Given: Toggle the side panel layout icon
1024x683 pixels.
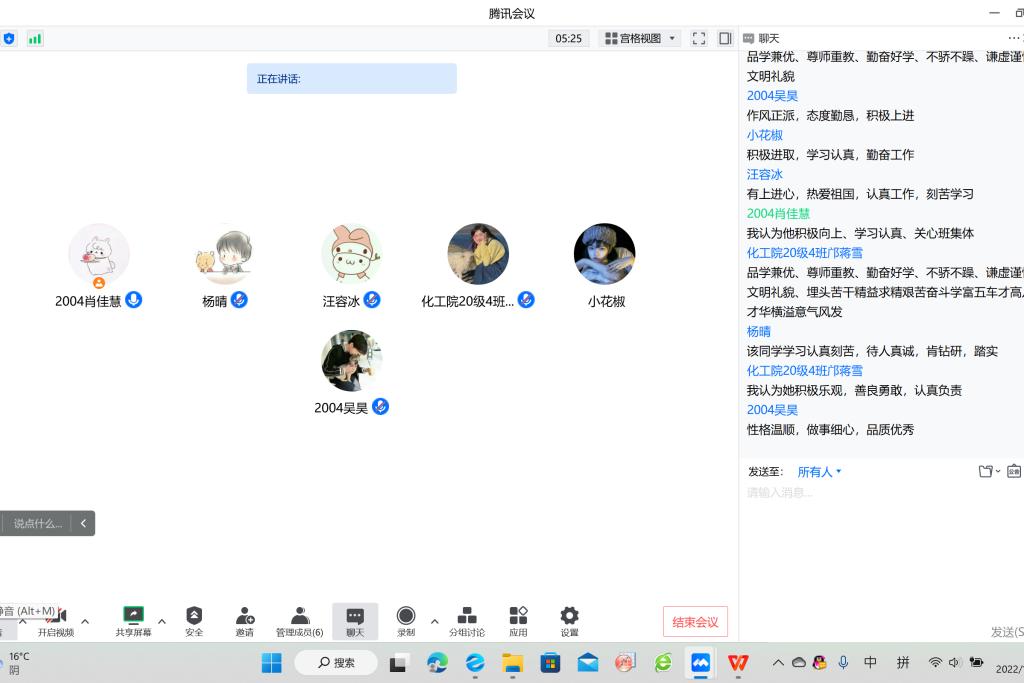Looking at the screenshot, I should (x=725, y=38).
